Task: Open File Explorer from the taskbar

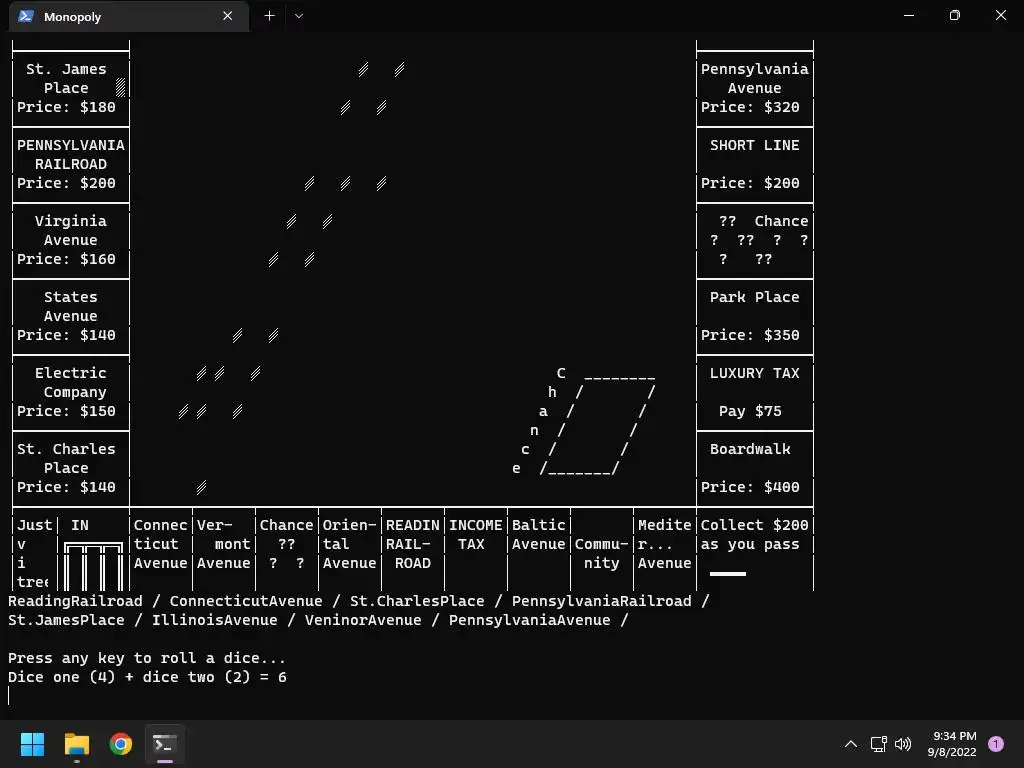Action: pos(76,744)
